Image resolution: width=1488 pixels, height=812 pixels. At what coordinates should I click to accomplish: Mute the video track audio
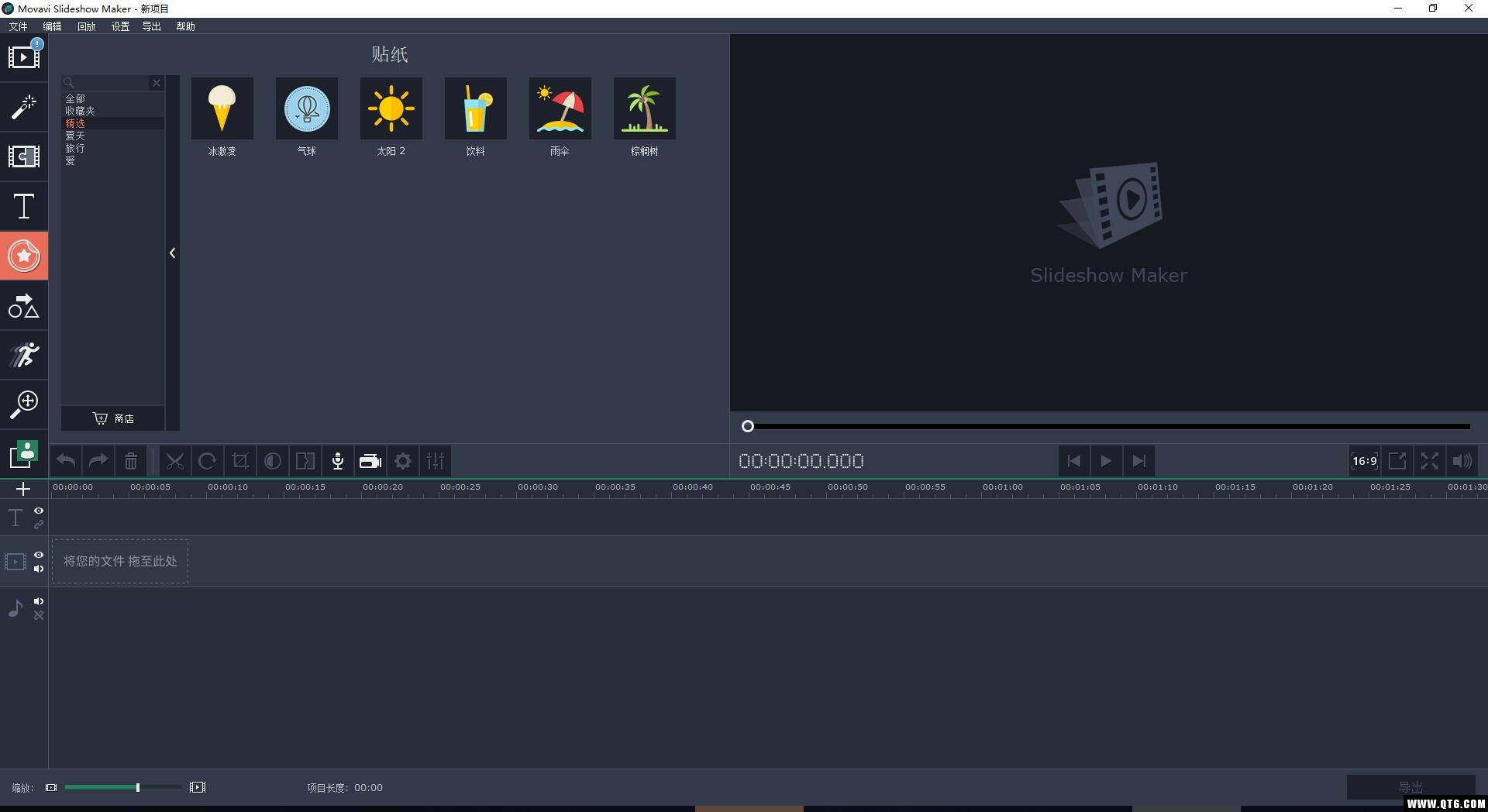[38, 569]
